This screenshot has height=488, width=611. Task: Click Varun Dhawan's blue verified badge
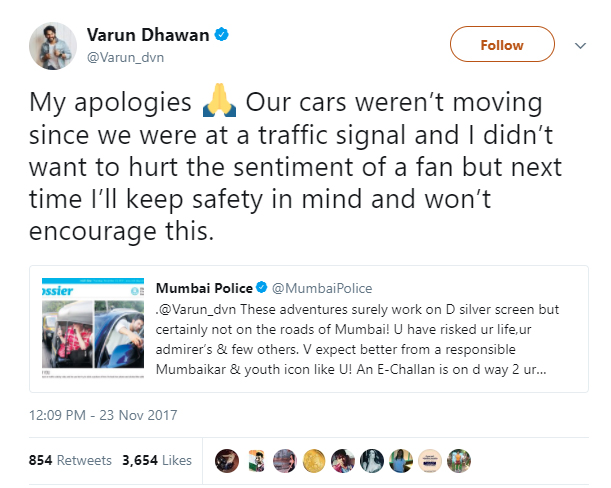pyautogui.click(x=222, y=35)
